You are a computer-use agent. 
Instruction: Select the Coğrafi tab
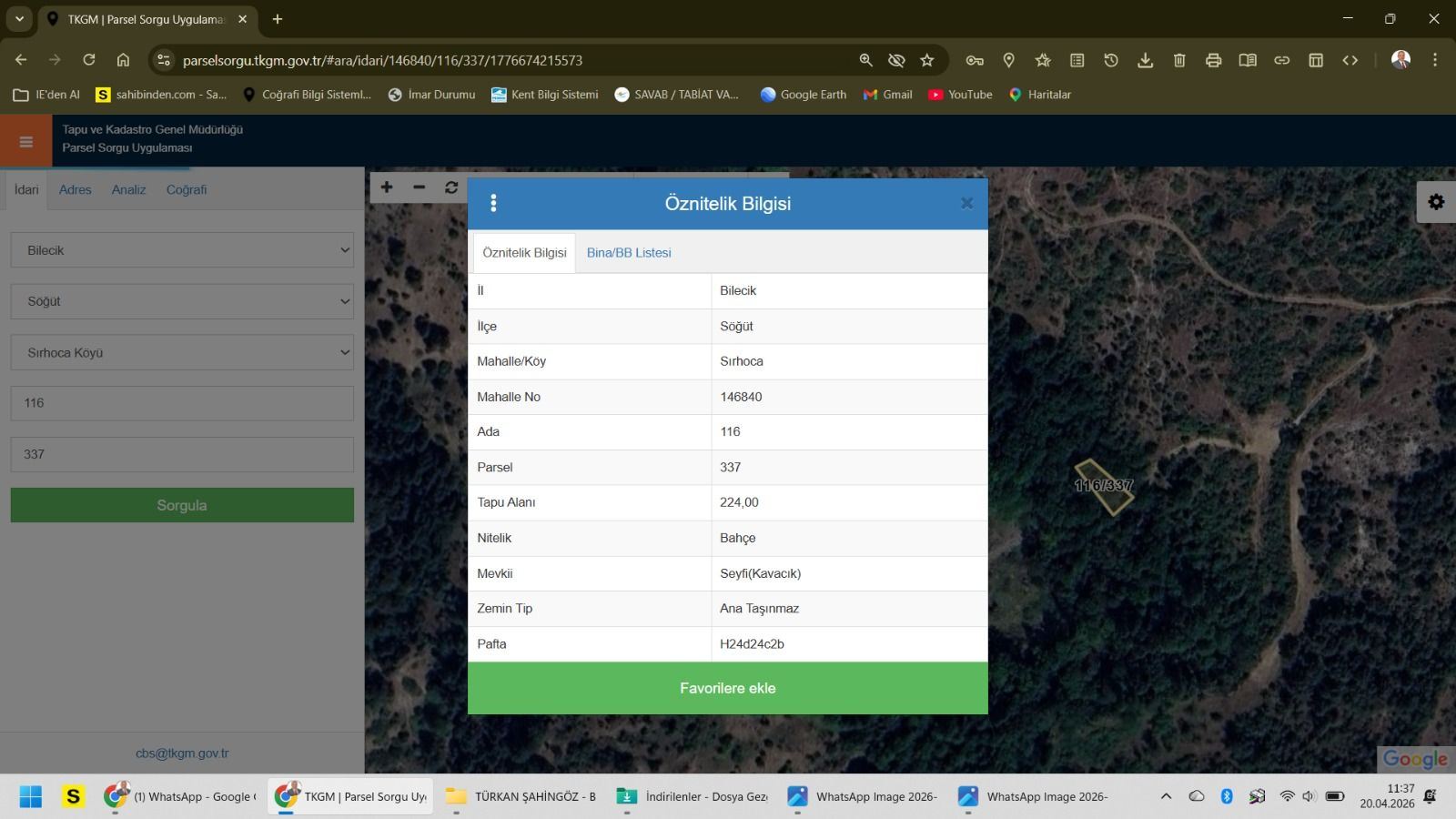tap(187, 190)
